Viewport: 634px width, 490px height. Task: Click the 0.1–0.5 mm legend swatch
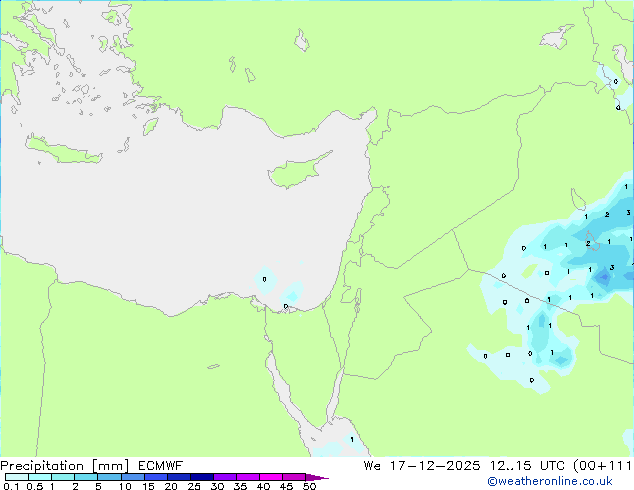tap(17, 477)
